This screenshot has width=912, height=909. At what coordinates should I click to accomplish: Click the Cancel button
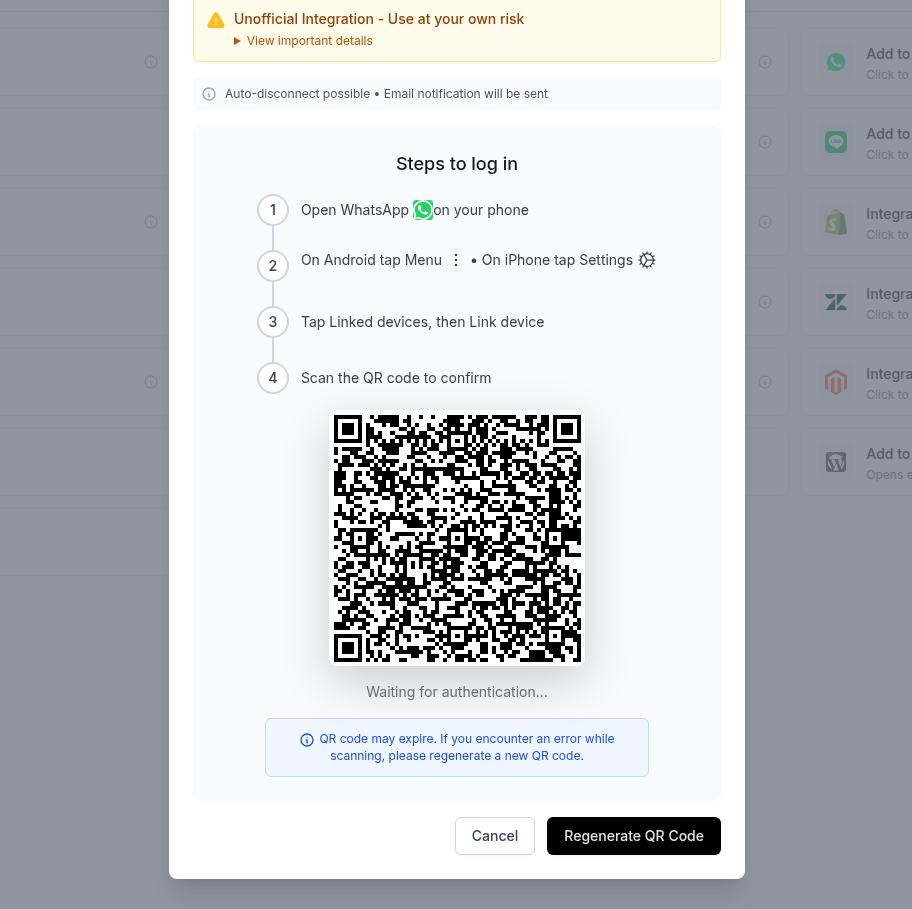coord(494,836)
